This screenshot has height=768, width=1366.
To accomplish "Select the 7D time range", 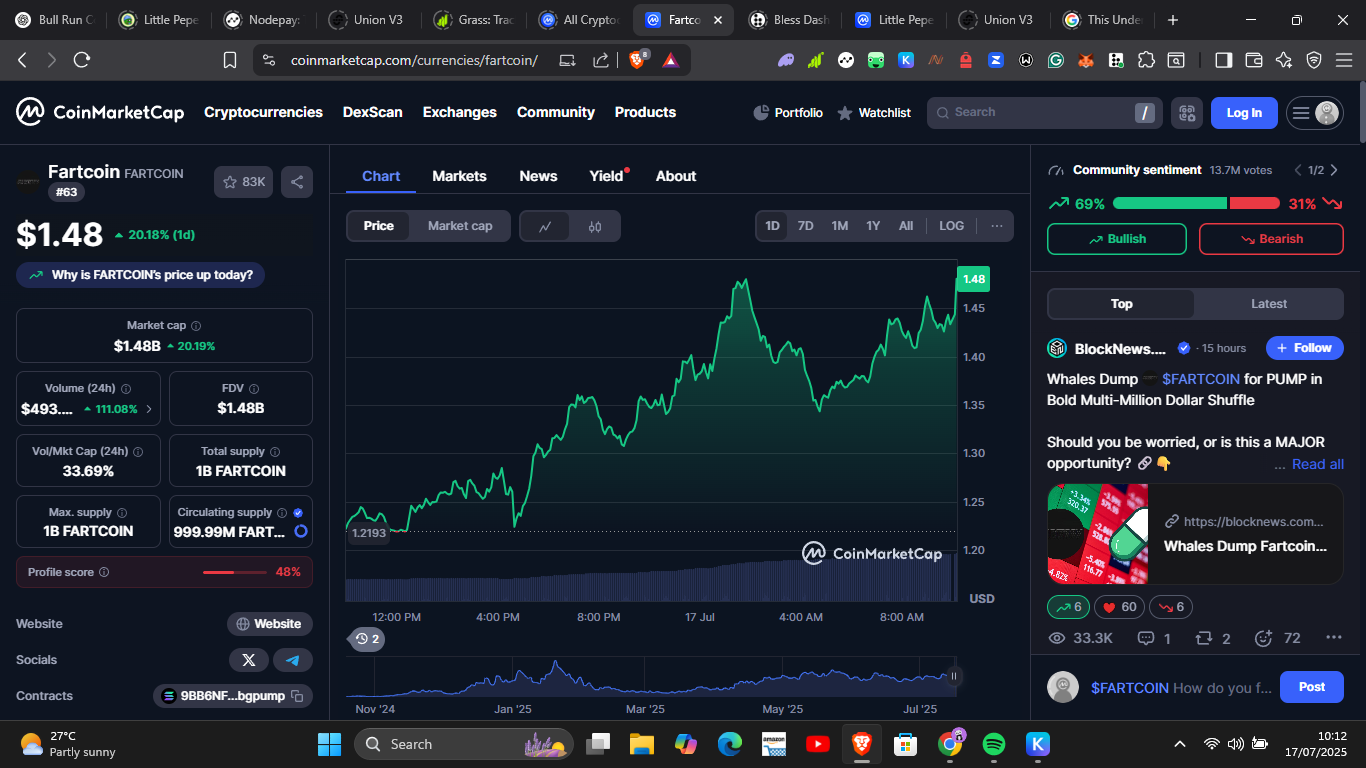I will coord(805,226).
